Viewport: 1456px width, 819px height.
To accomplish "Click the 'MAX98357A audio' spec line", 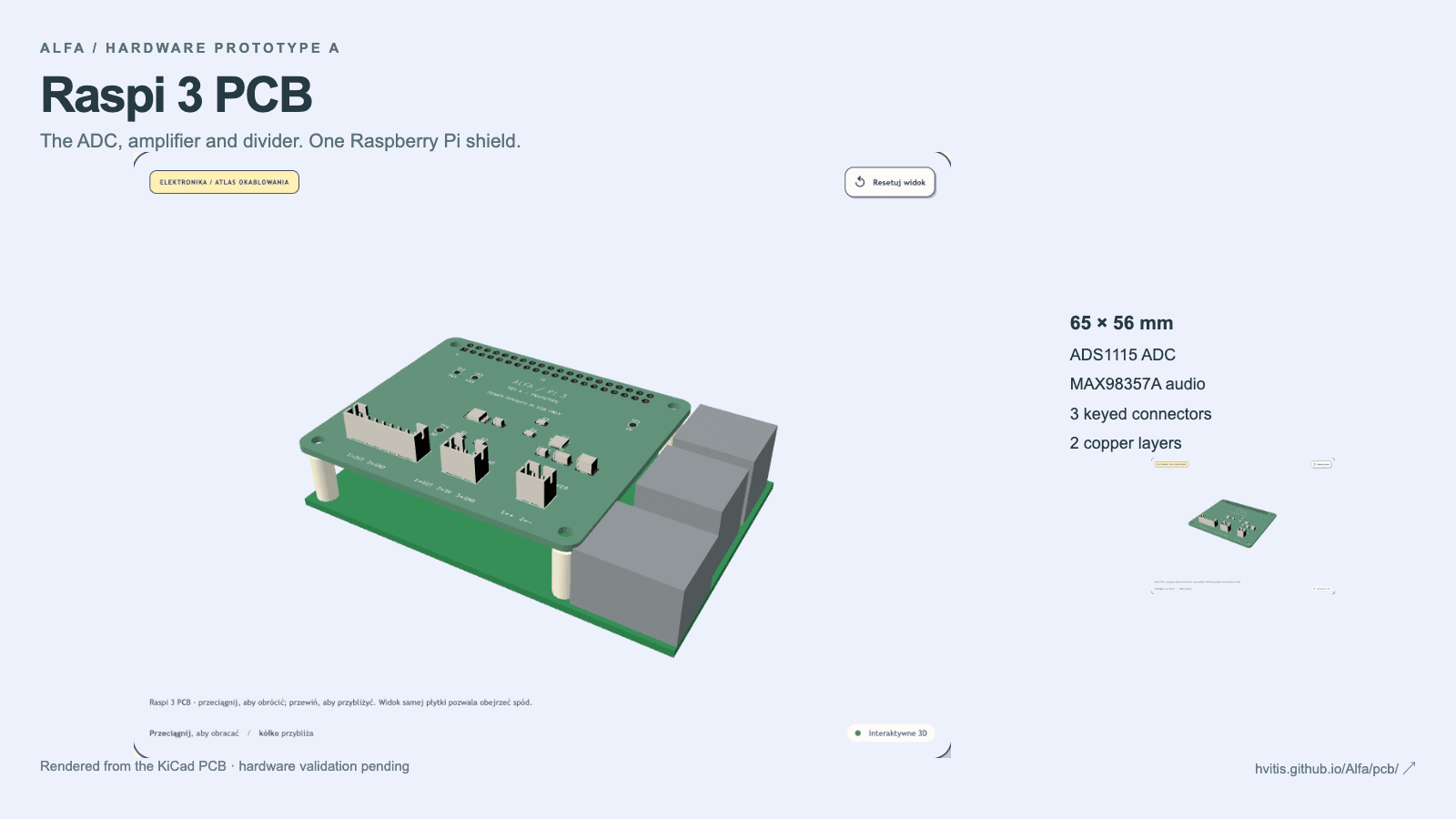I will point(1137,384).
